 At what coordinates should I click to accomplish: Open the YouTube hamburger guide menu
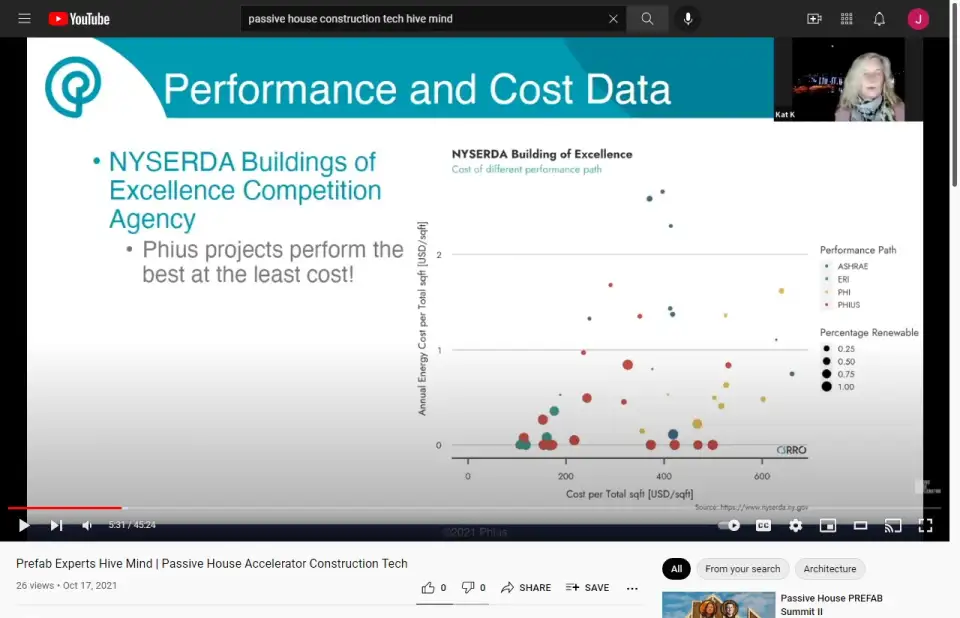pyautogui.click(x=24, y=19)
